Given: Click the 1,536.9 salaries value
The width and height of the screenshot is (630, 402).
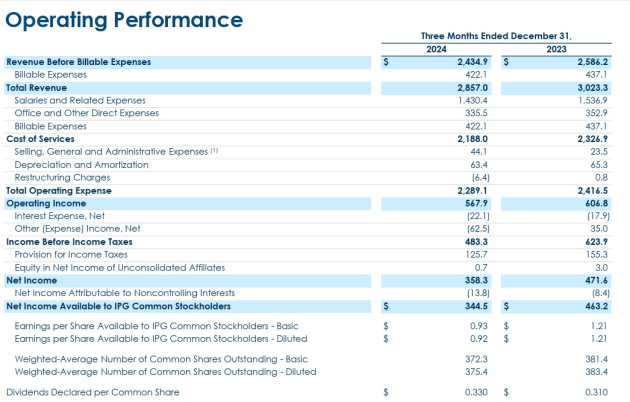Looking at the screenshot, I should coord(593,100).
